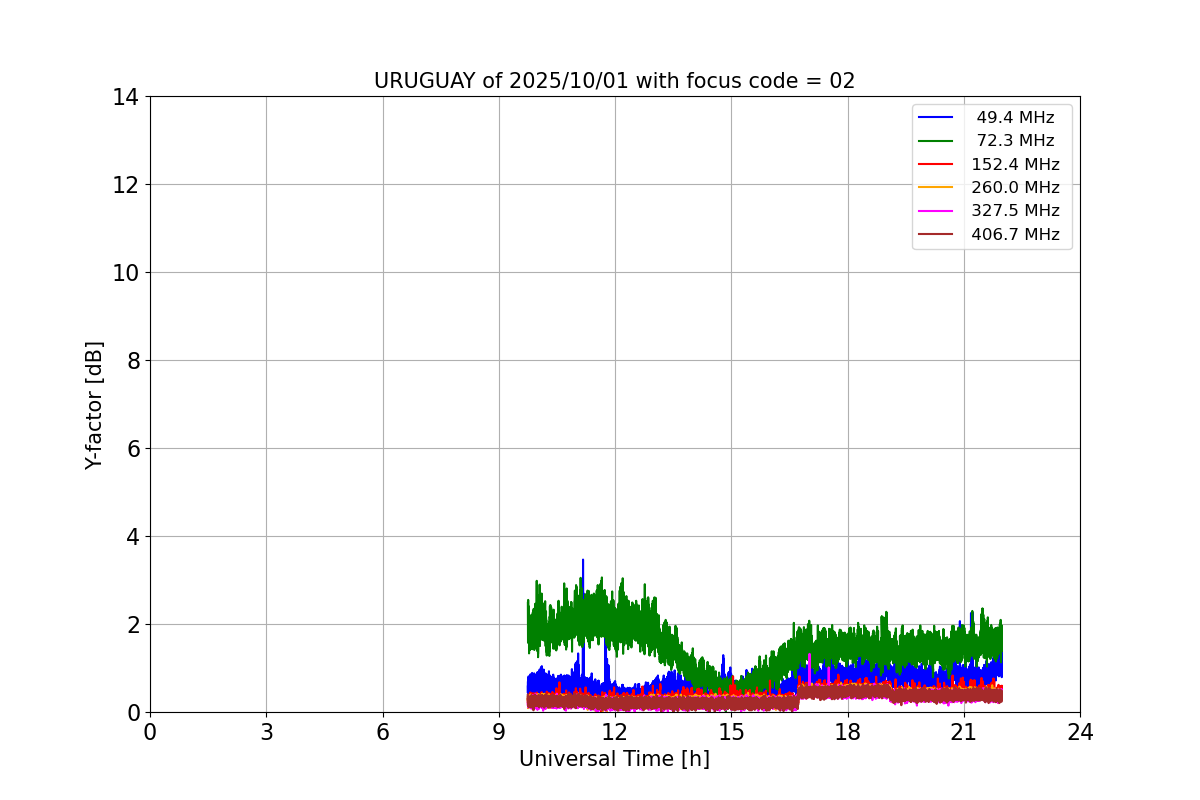Screen dimensions: 1200x800
Task: Select the 49.4 MHz legend label
Action: click(1015, 118)
